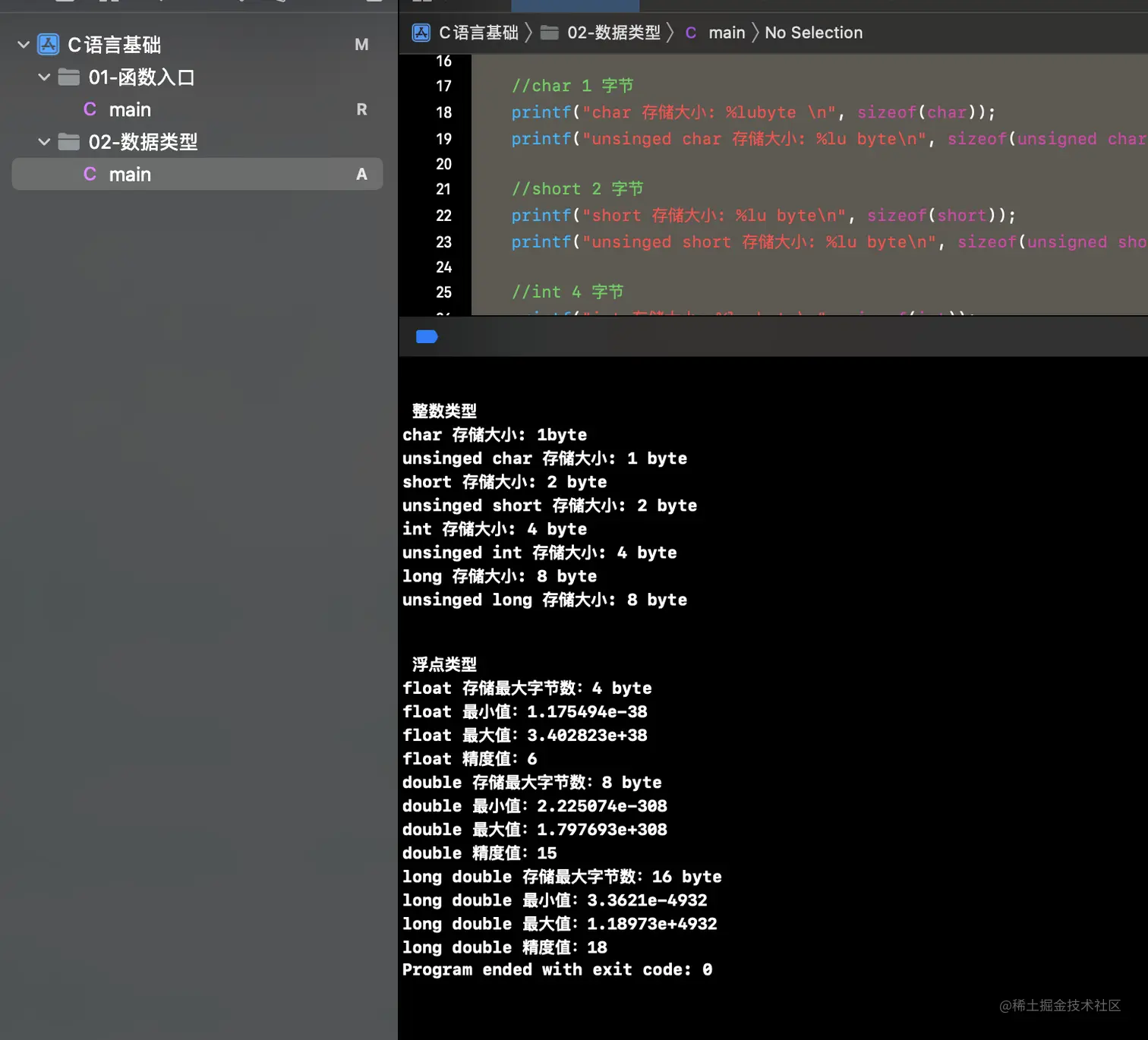Click console line 'char 存储大小: 1byte'
Screen dimensions: 1148x1040
pyautogui.click(x=495, y=435)
